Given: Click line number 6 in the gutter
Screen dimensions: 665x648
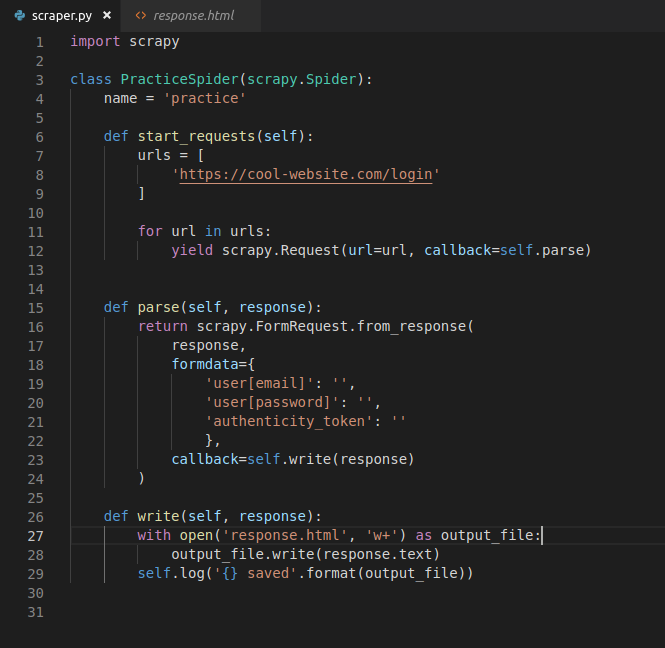Looking at the screenshot, I should (x=39, y=137).
